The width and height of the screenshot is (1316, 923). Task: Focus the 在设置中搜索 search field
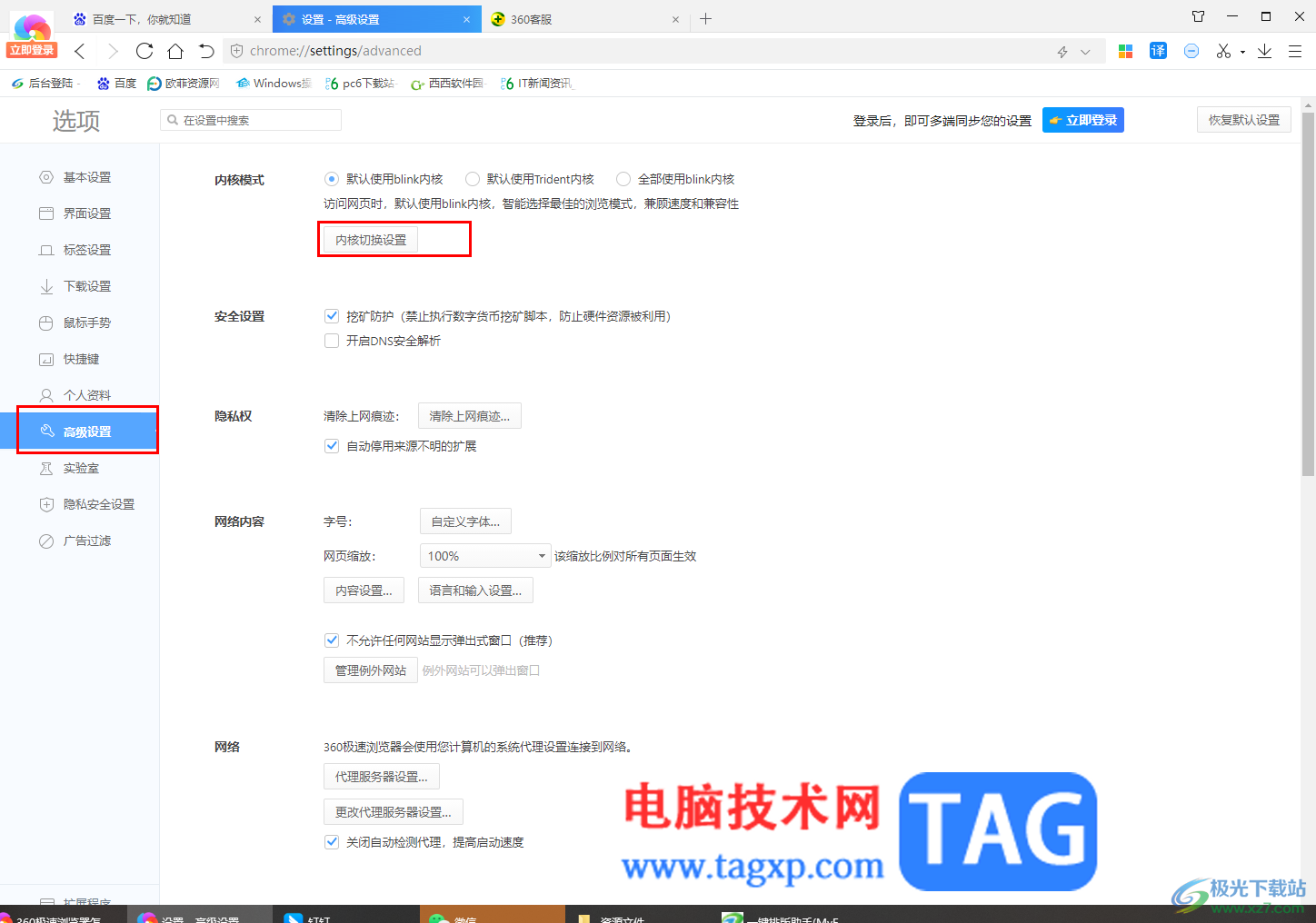(251, 120)
